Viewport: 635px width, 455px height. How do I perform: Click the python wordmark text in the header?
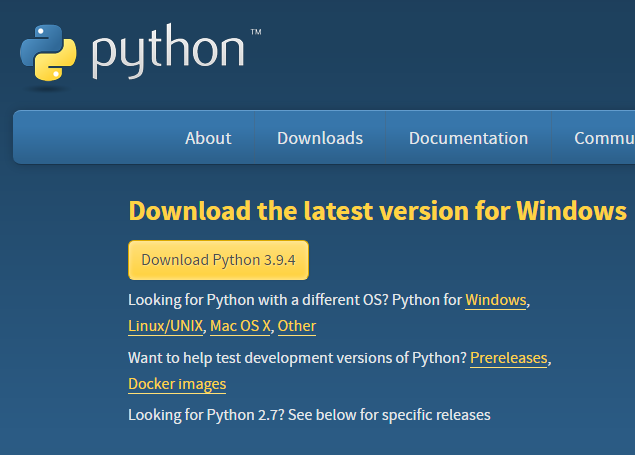pos(168,51)
